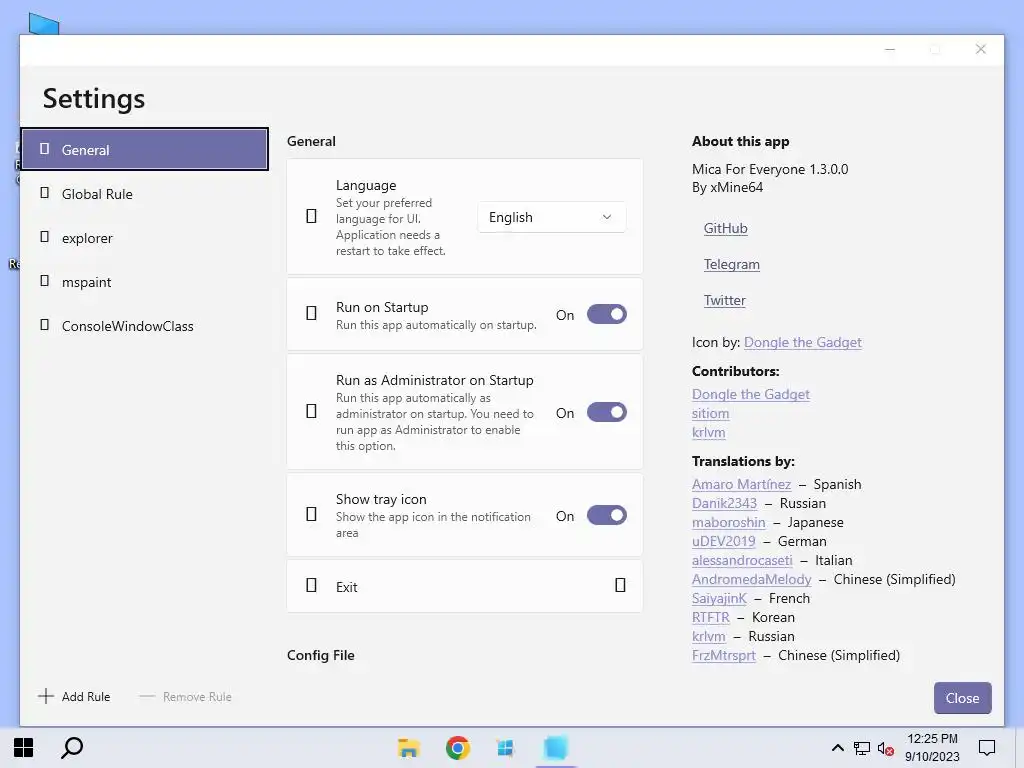The width and height of the screenshot is (1024, 768).
Task: Open krlvm contributor link
Action: click(709, 432)
